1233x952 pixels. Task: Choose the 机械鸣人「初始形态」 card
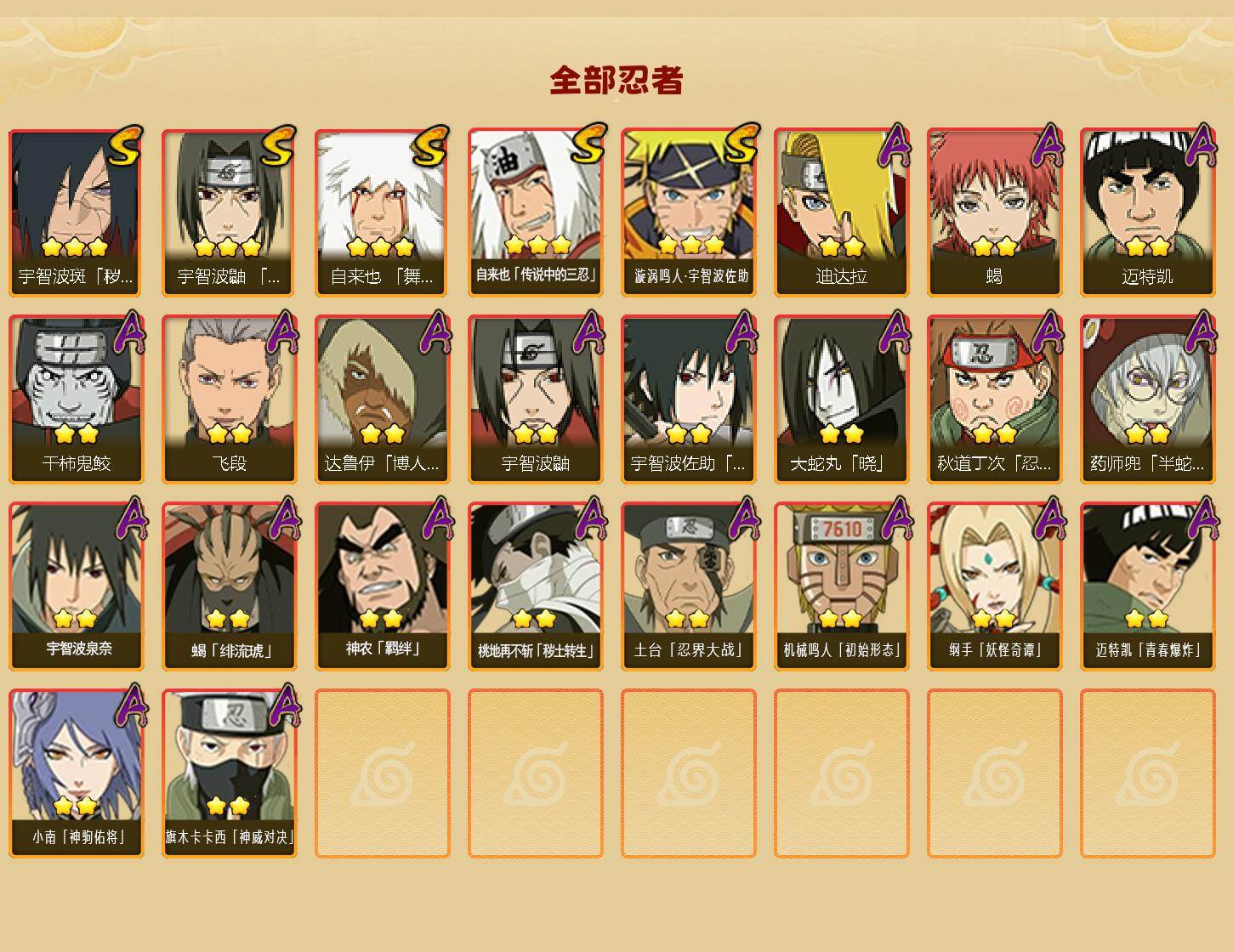[841, 586]
